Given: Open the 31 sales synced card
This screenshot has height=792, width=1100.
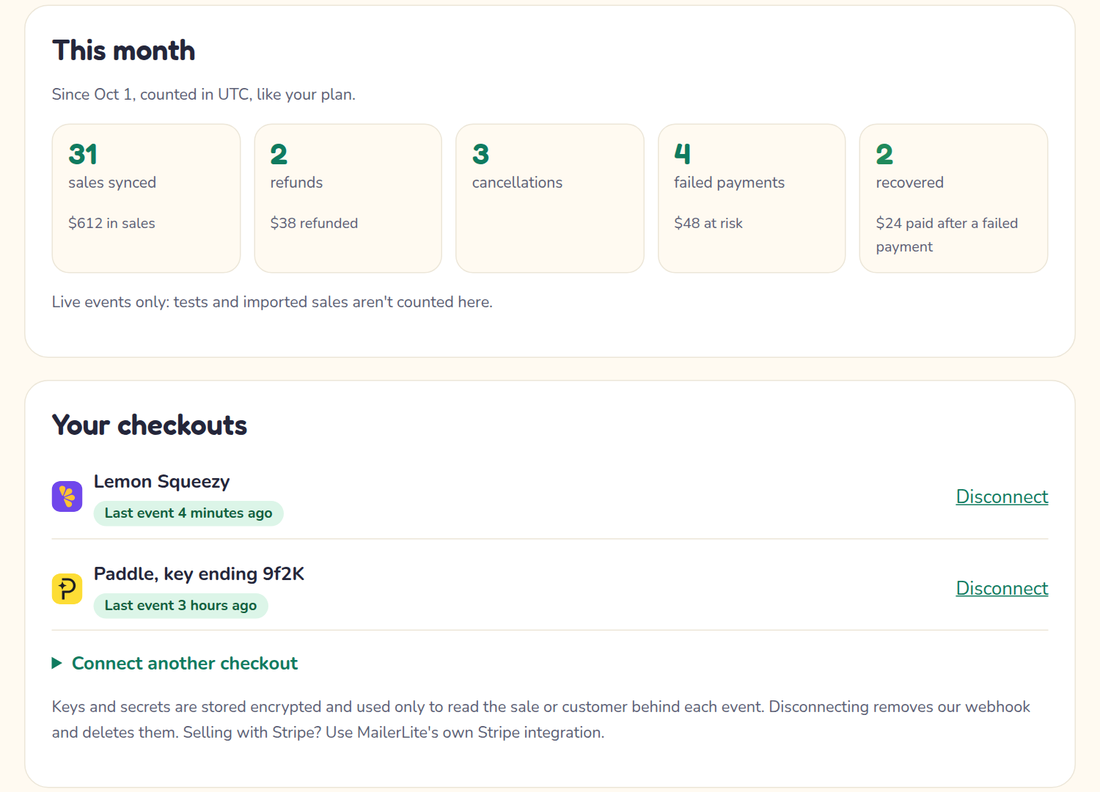Looking at the screenshot, I should (x=146, y=199).
